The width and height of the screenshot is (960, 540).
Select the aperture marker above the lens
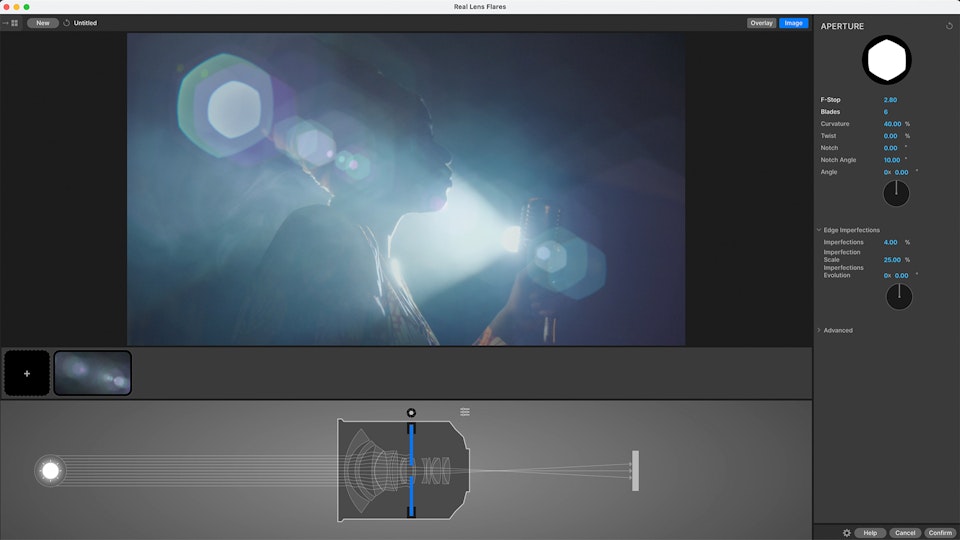(411, 413)
